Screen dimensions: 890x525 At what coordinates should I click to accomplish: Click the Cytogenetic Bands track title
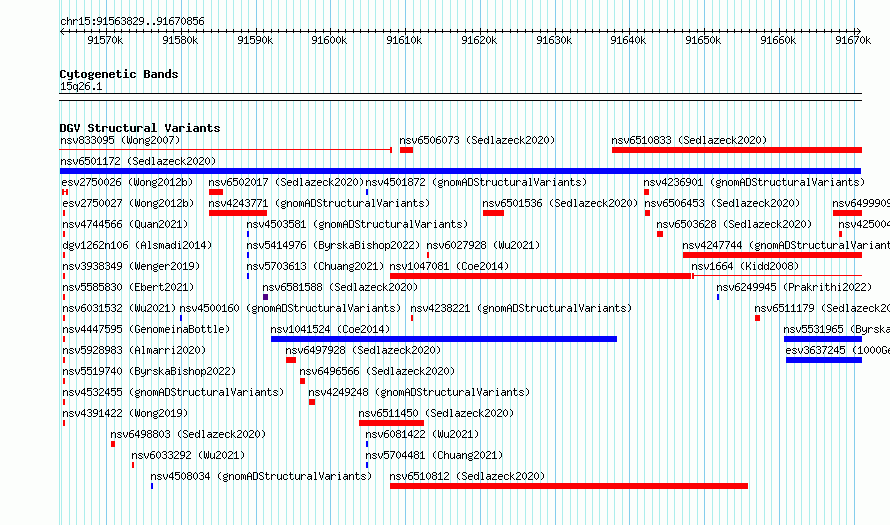coord(119,74)
